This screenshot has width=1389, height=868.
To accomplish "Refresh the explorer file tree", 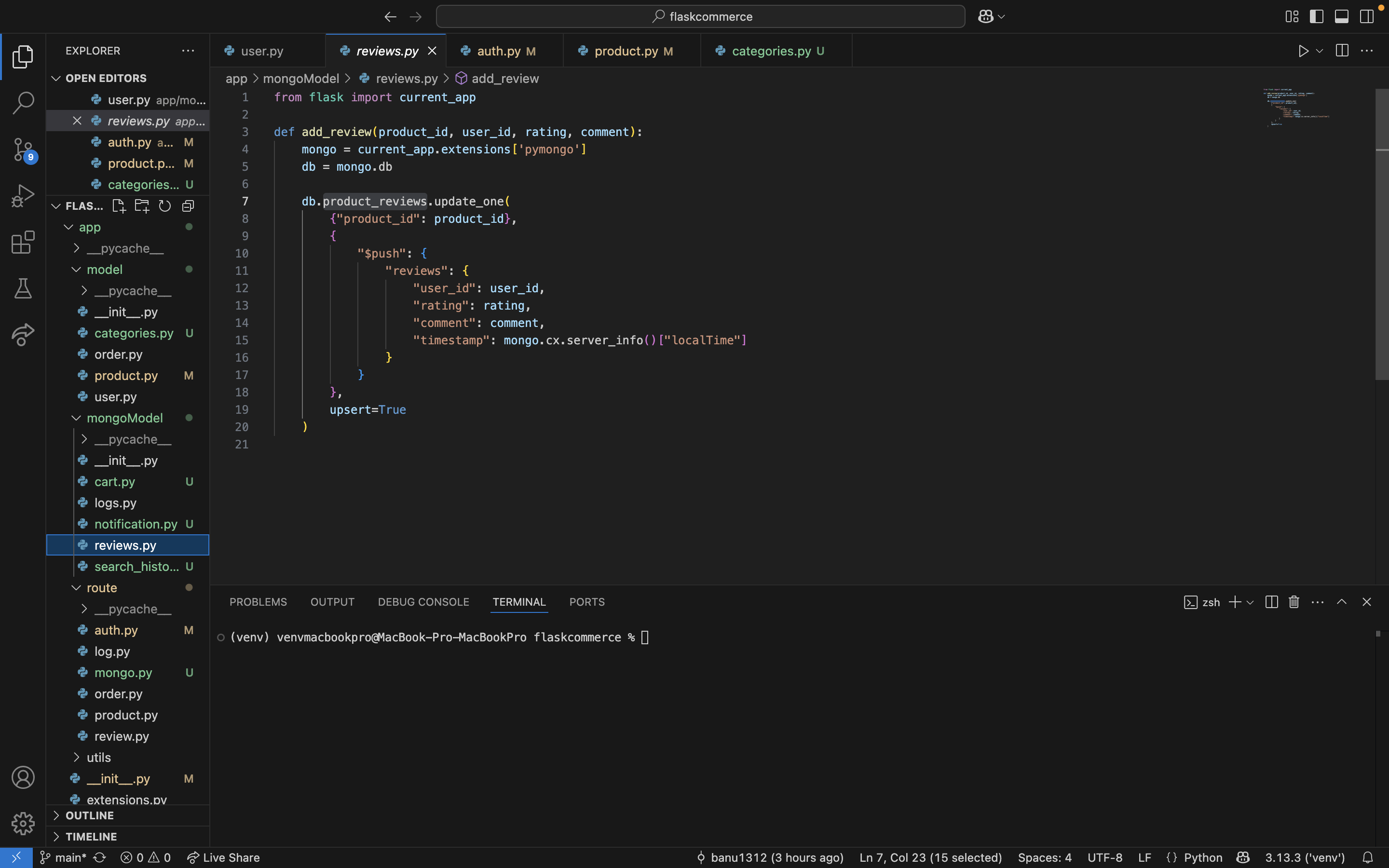I will (x=165, y=206).
